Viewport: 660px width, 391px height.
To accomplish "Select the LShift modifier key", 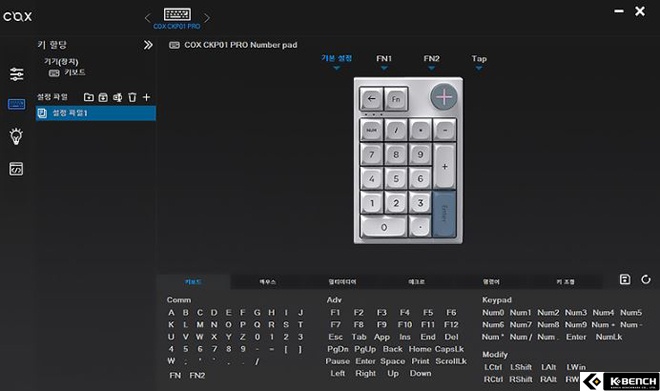I will click(521, 367).
